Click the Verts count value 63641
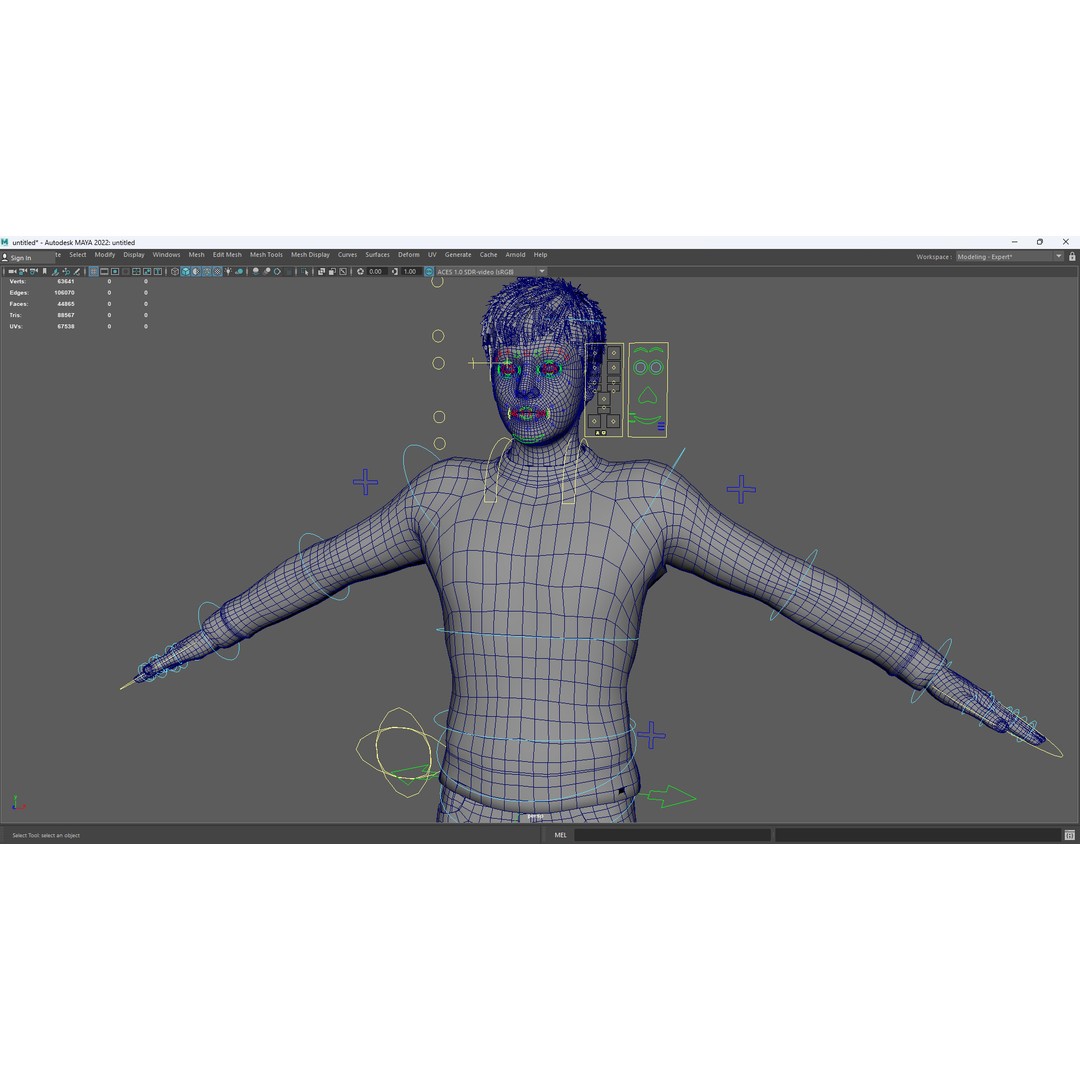Viewport: 1080px width, 1080px height. [x=65, y=282]
